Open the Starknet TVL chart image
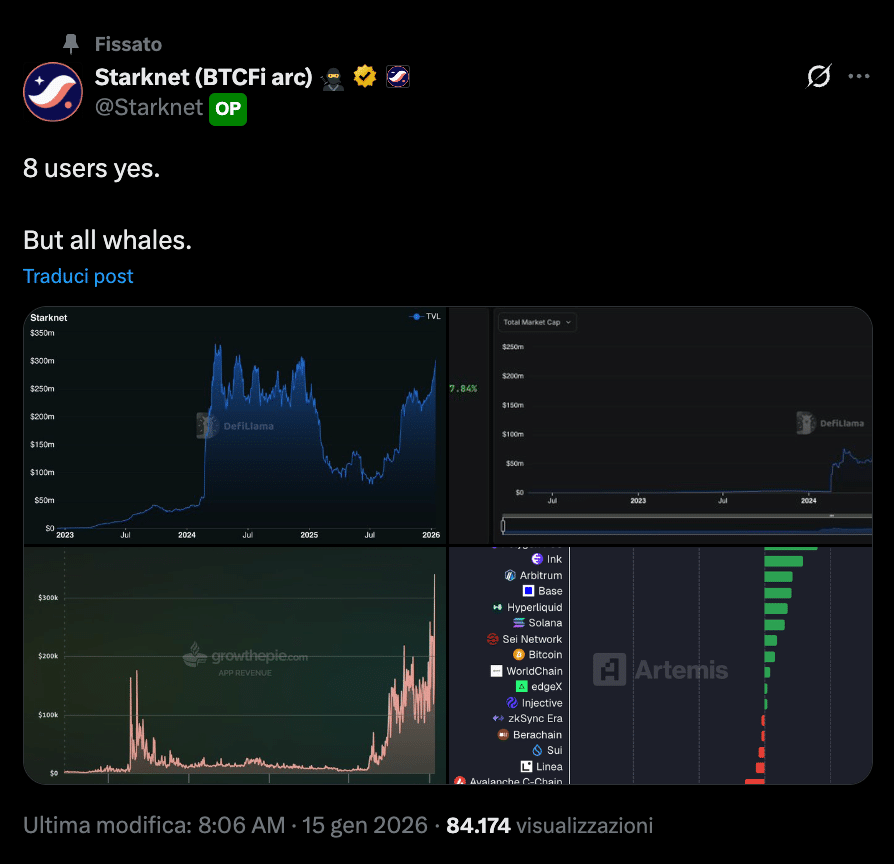The height and width of the screenshot is (864, 894). point(235,426)
